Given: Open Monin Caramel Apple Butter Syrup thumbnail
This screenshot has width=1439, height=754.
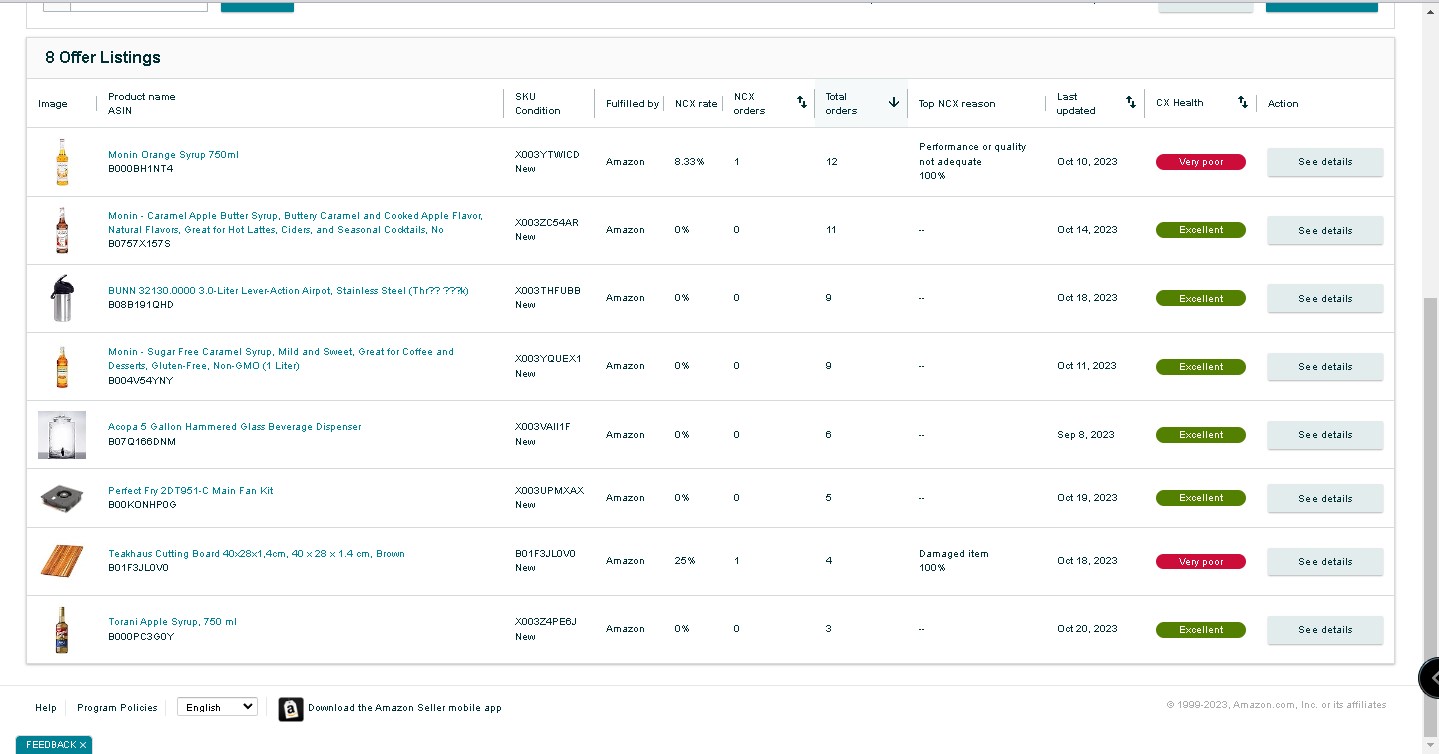Looking at the screenshot, I should click(x=62, y=230).
